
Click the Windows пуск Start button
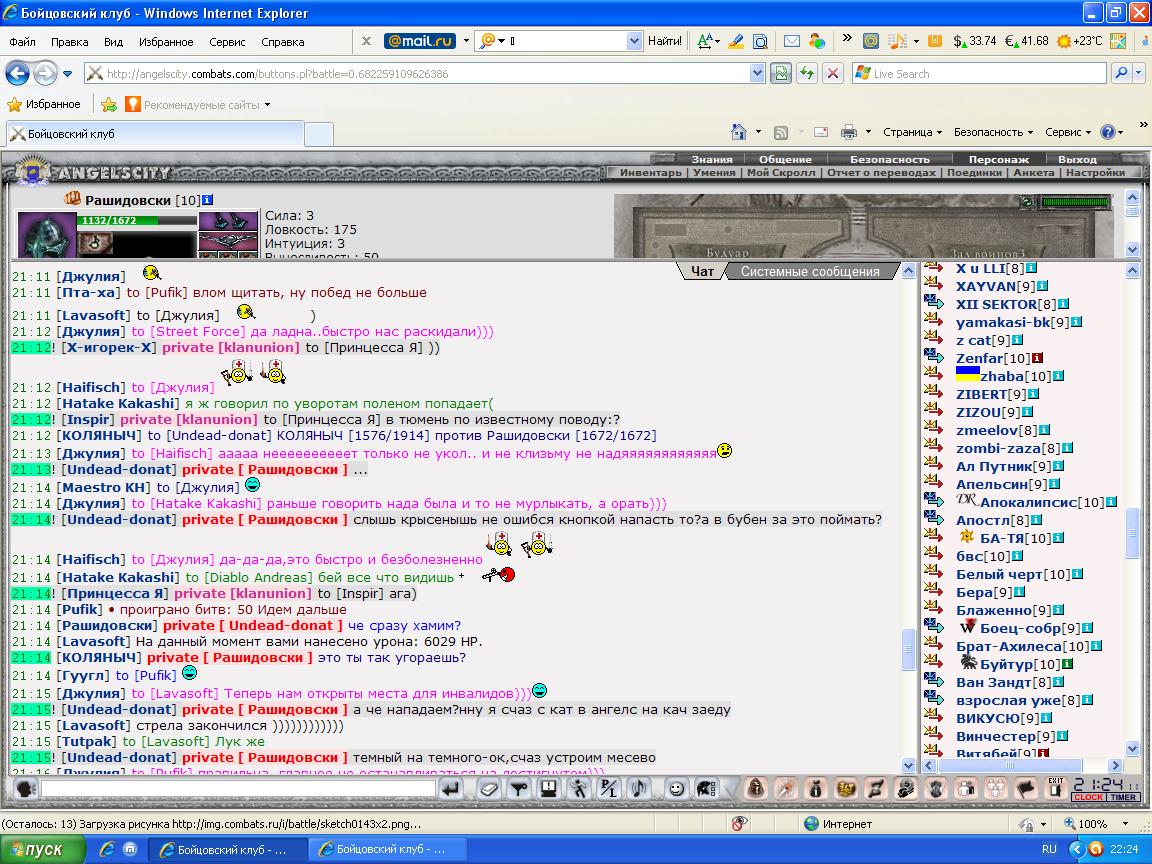pyautogui.click(x=43, y=849)
